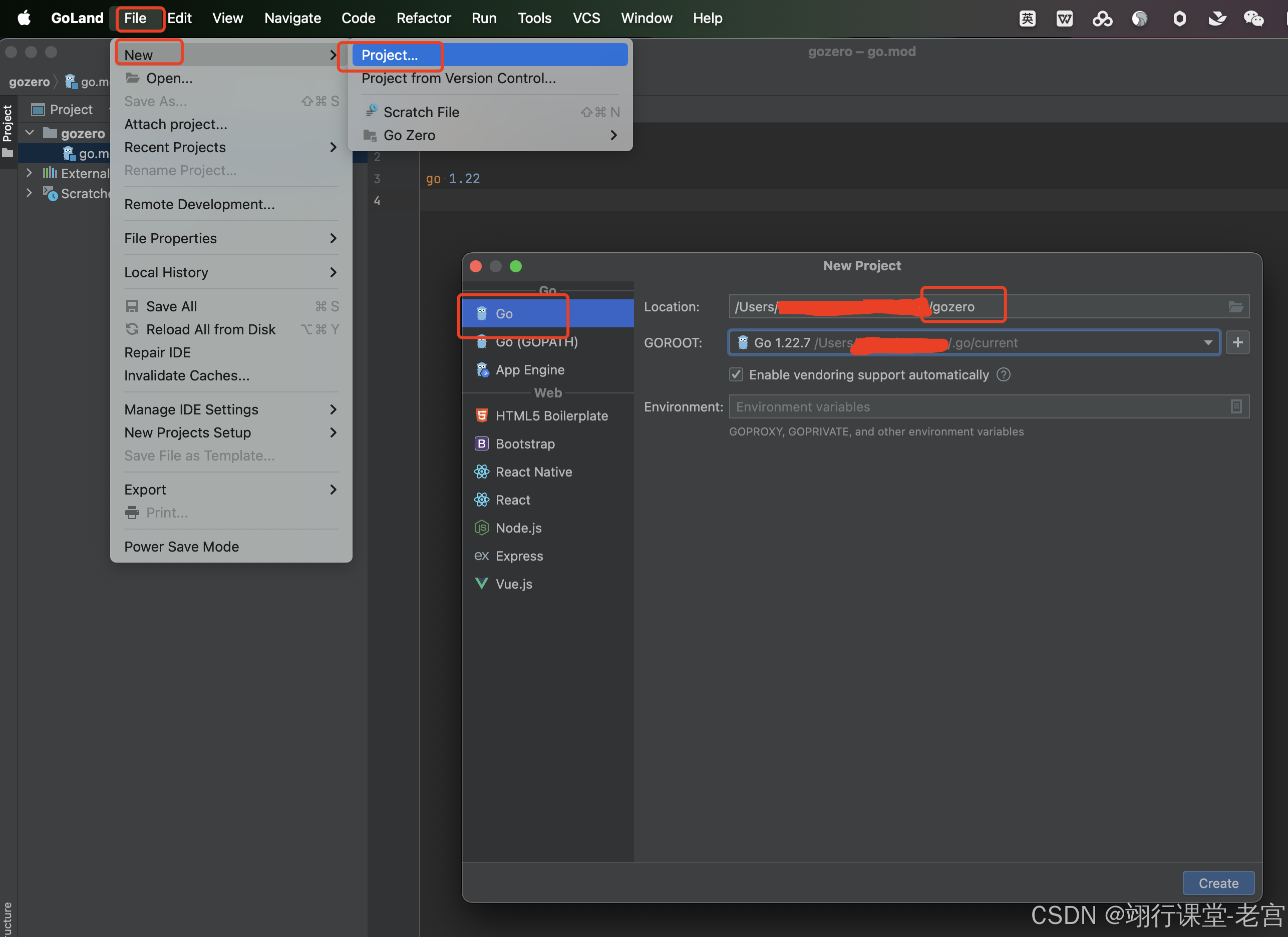
Task: Click the New menu item
Action: (231, 55)
